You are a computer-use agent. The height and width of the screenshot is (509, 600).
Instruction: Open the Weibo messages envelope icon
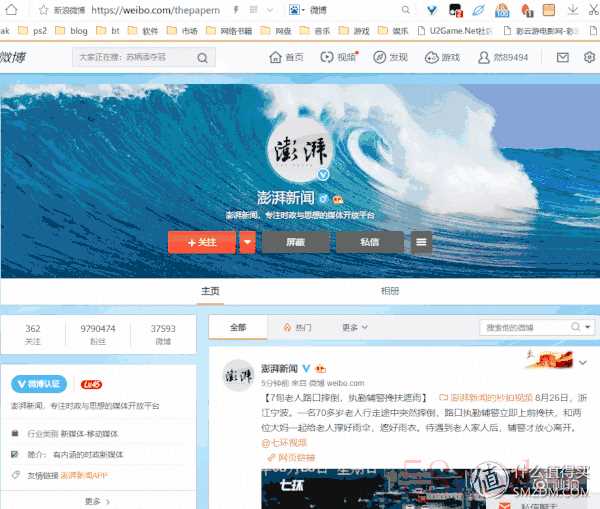(562, 57)
